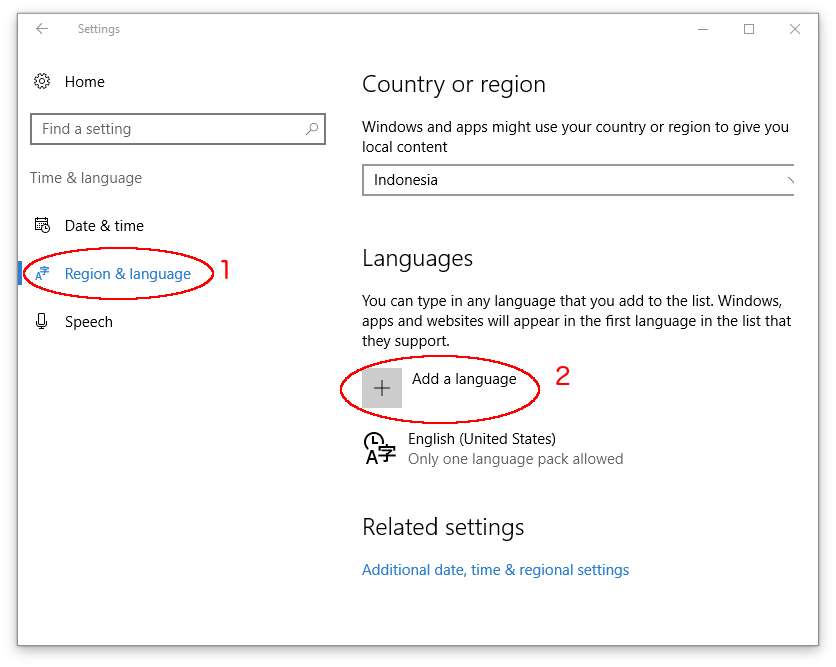
Task: Go to the Speech settings page
Action: pos(89,322)
